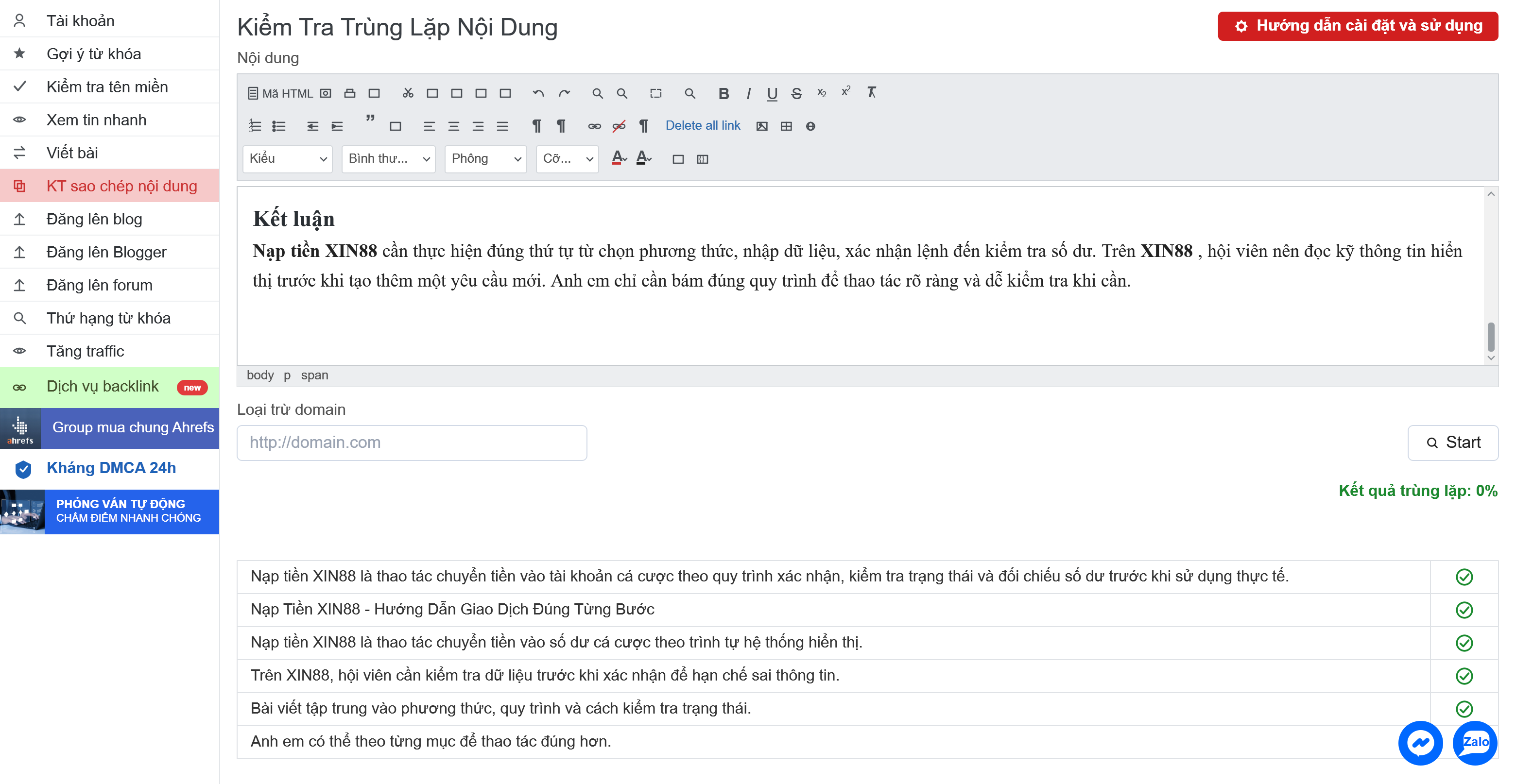Click the Group mua chung Ahrefs banner
This screenshot has width=1516, height=784.
[109, 428]
